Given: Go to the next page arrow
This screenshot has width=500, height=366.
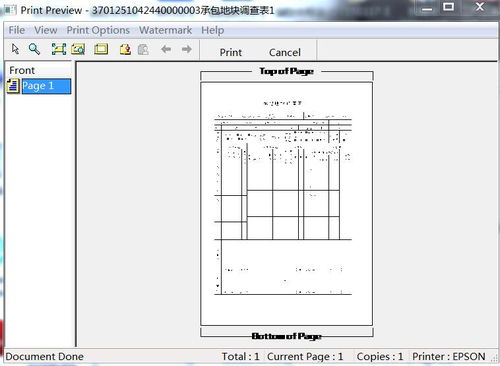Looking at the screenshot, I should tap(187, 49).
